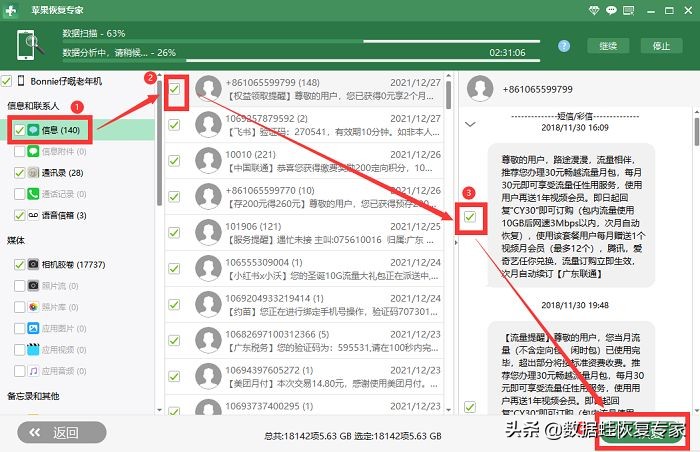The width and height of the screenshot is (700, 452).
Task: Open conversation 10010 (221)
Action: (x=304, y=161)
